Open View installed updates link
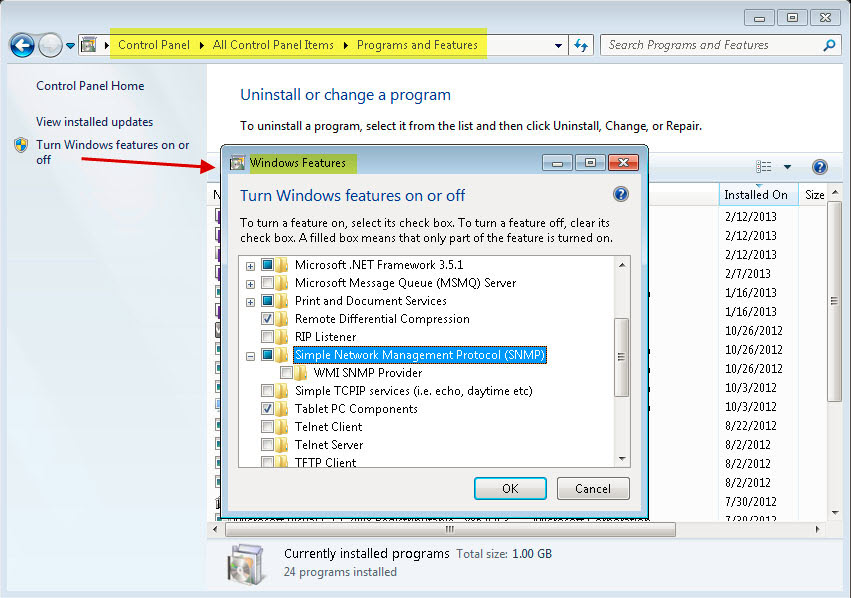The width and height of the screenshot is (851, 598). tap(94, 122)
